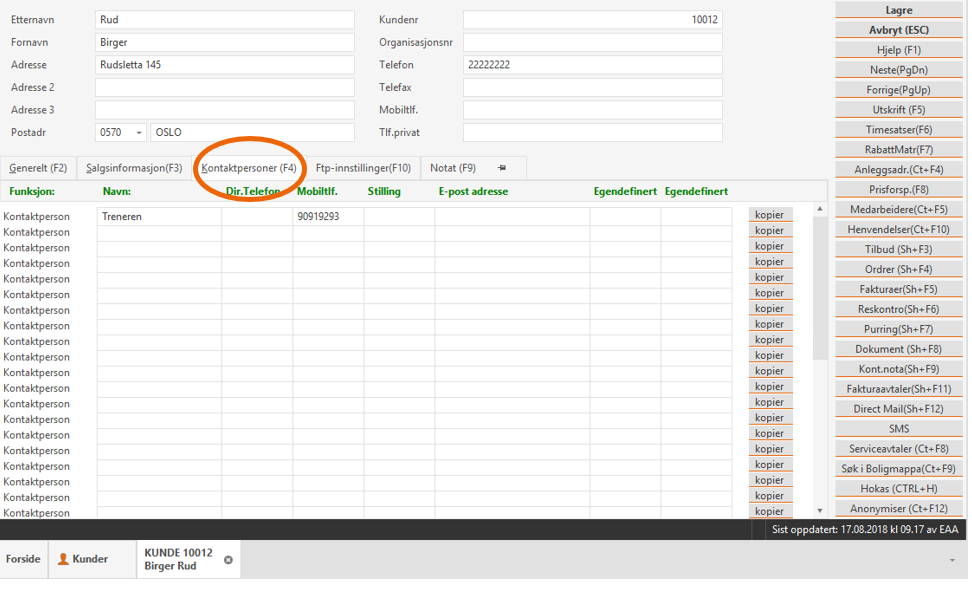Image resolution: width=972 pixels, height=589 pixels.
Task: Select the Ftp-innstillinger (F10) tab
Action: pyautogui.click(x=363, y=168)
